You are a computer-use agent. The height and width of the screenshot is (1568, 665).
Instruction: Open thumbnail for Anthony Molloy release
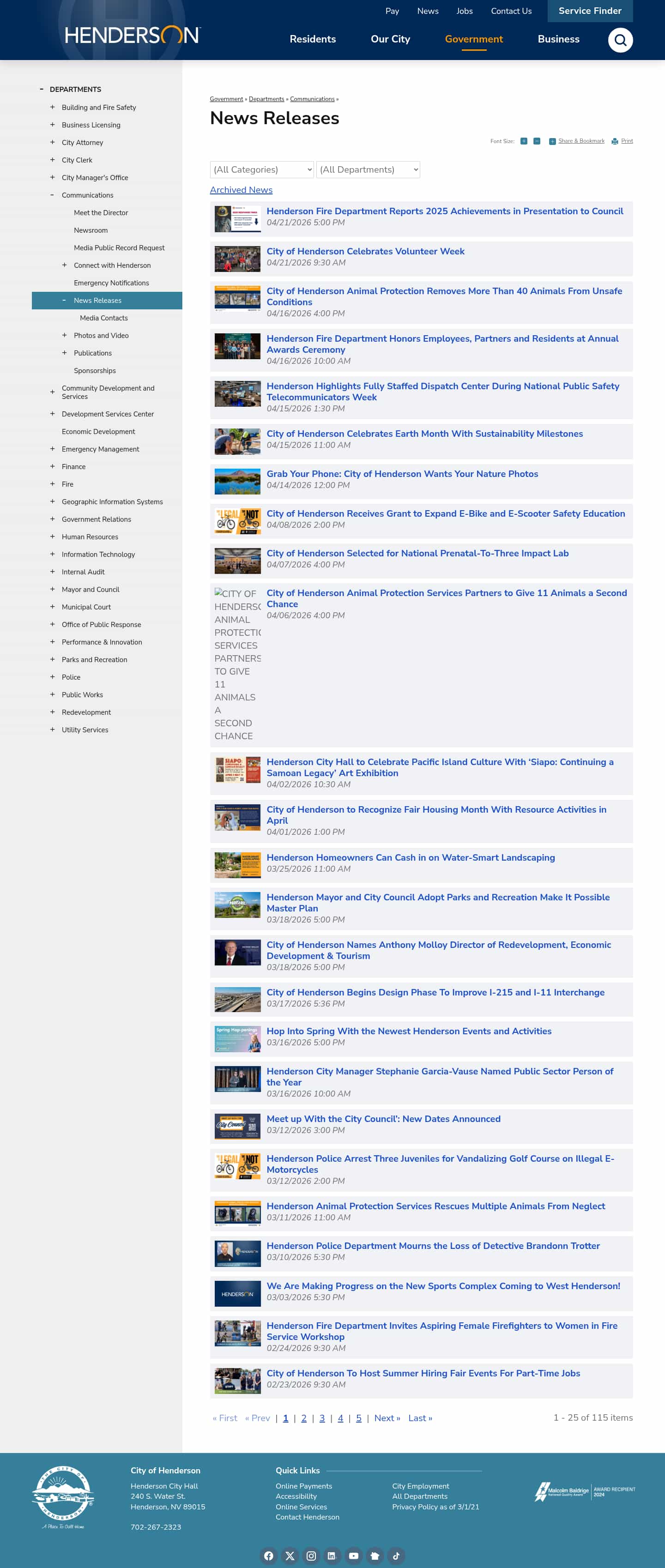tap(237, 953)
